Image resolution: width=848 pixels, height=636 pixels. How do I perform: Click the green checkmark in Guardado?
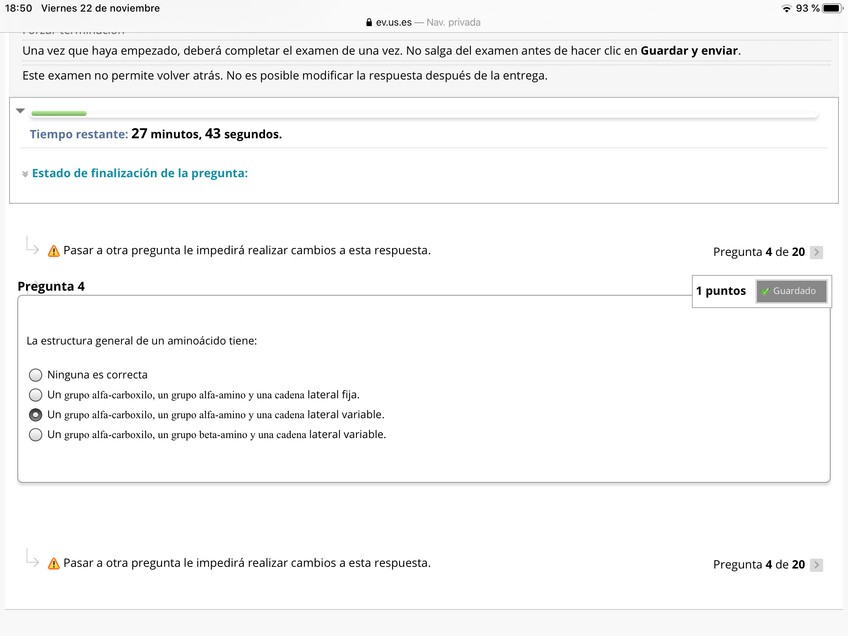[x=766, y=292]
